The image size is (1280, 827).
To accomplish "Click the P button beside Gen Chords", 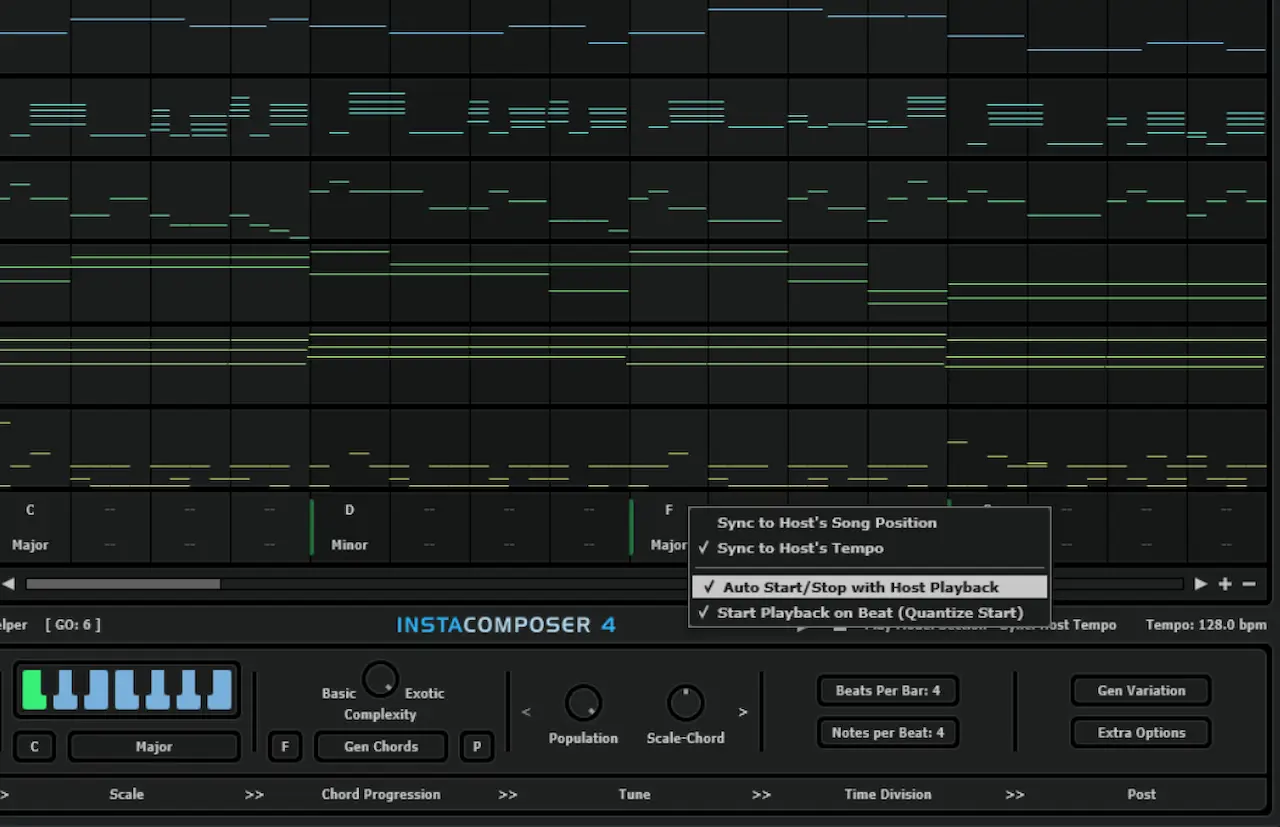I will (477, 746).
